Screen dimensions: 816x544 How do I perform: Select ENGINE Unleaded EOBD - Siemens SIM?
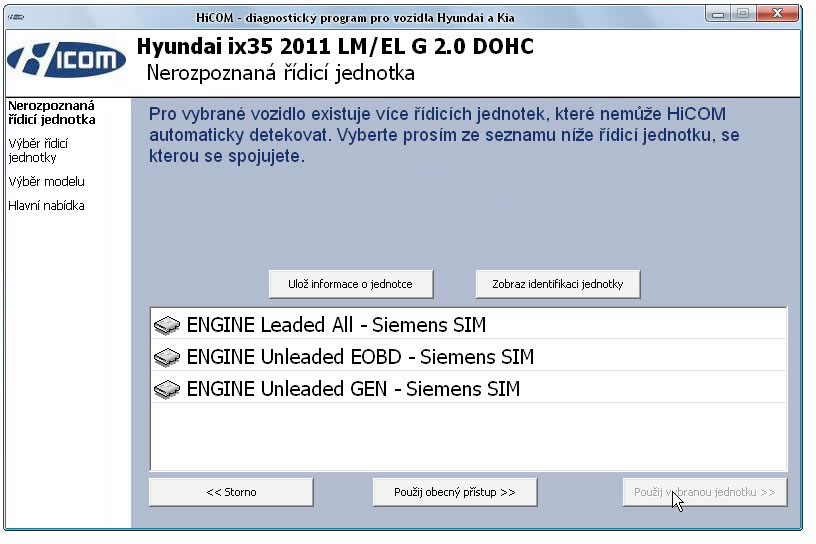point(468,357)
